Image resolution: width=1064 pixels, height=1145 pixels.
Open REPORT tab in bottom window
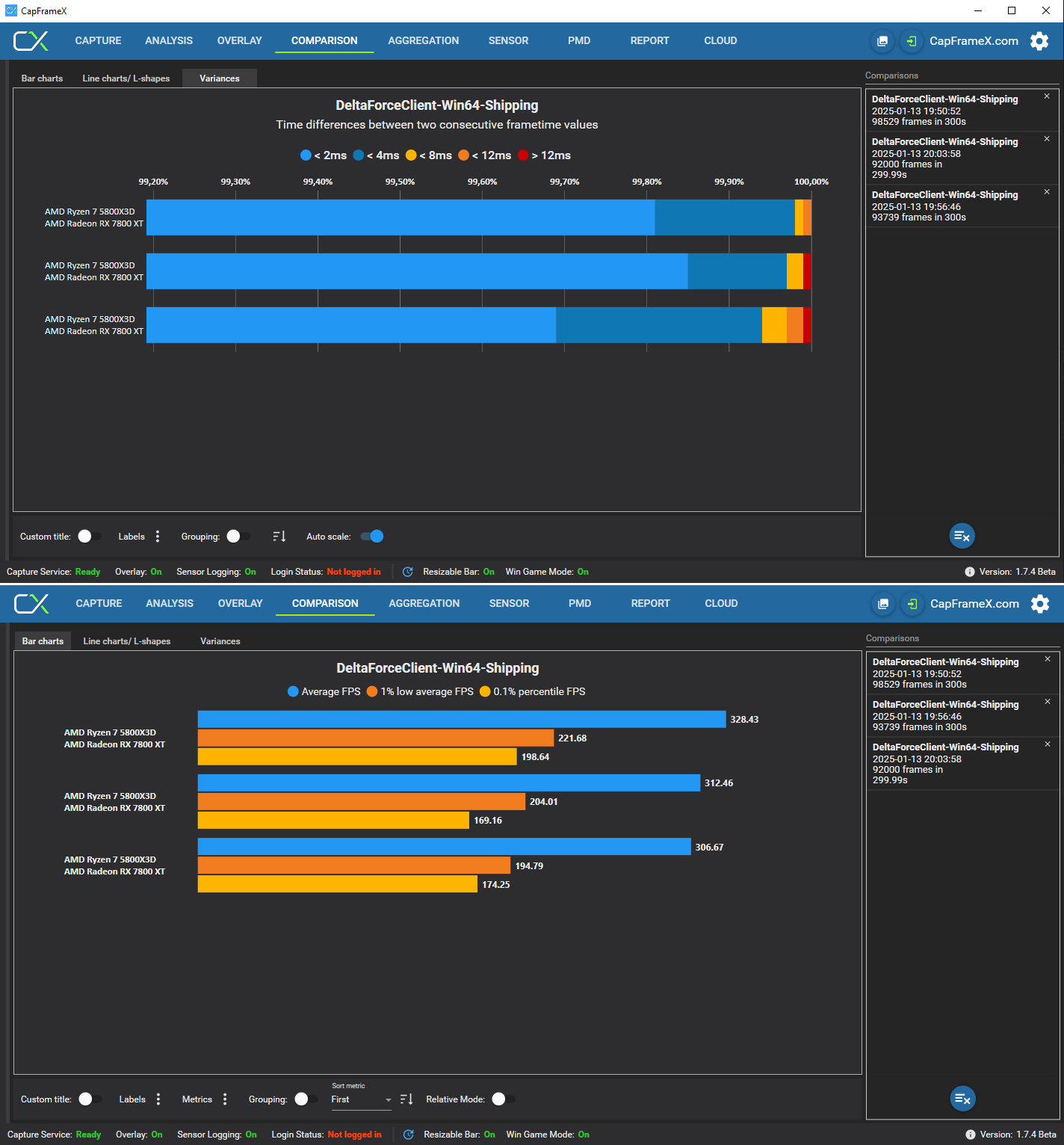651,604
